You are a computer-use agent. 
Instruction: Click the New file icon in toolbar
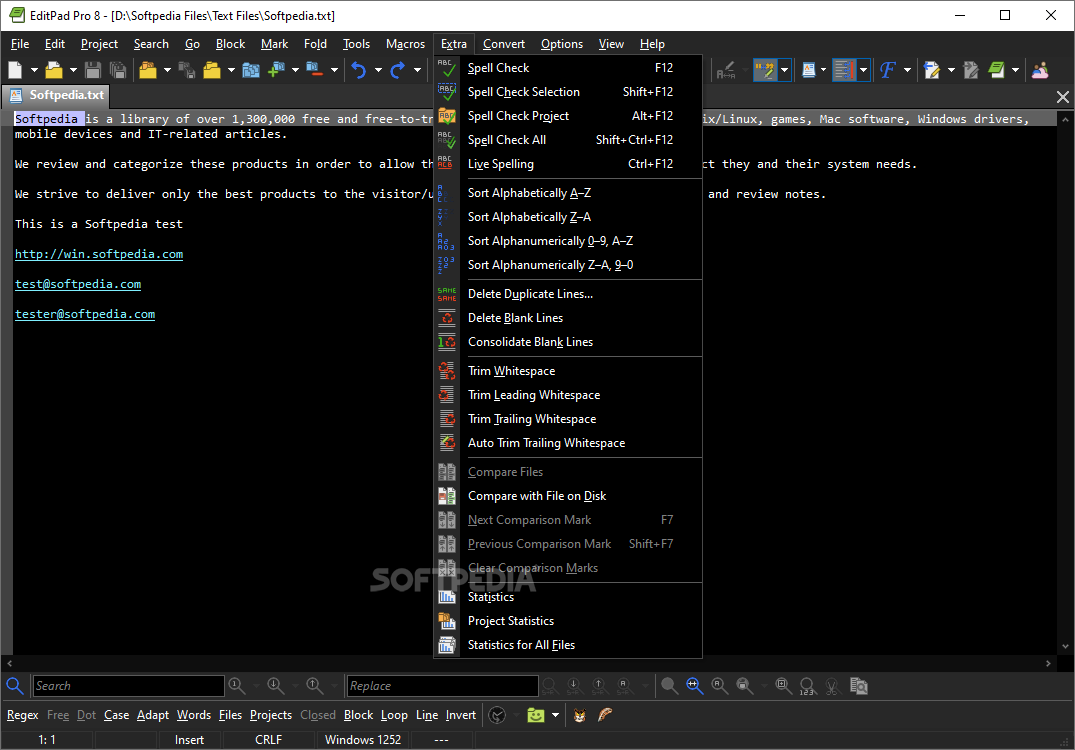click(15, 70)
